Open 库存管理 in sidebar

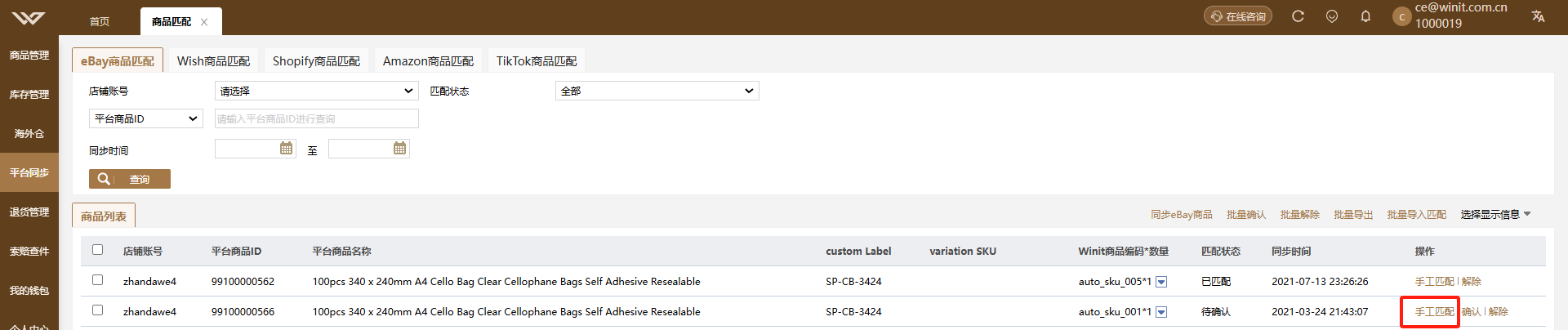(29, 95)
